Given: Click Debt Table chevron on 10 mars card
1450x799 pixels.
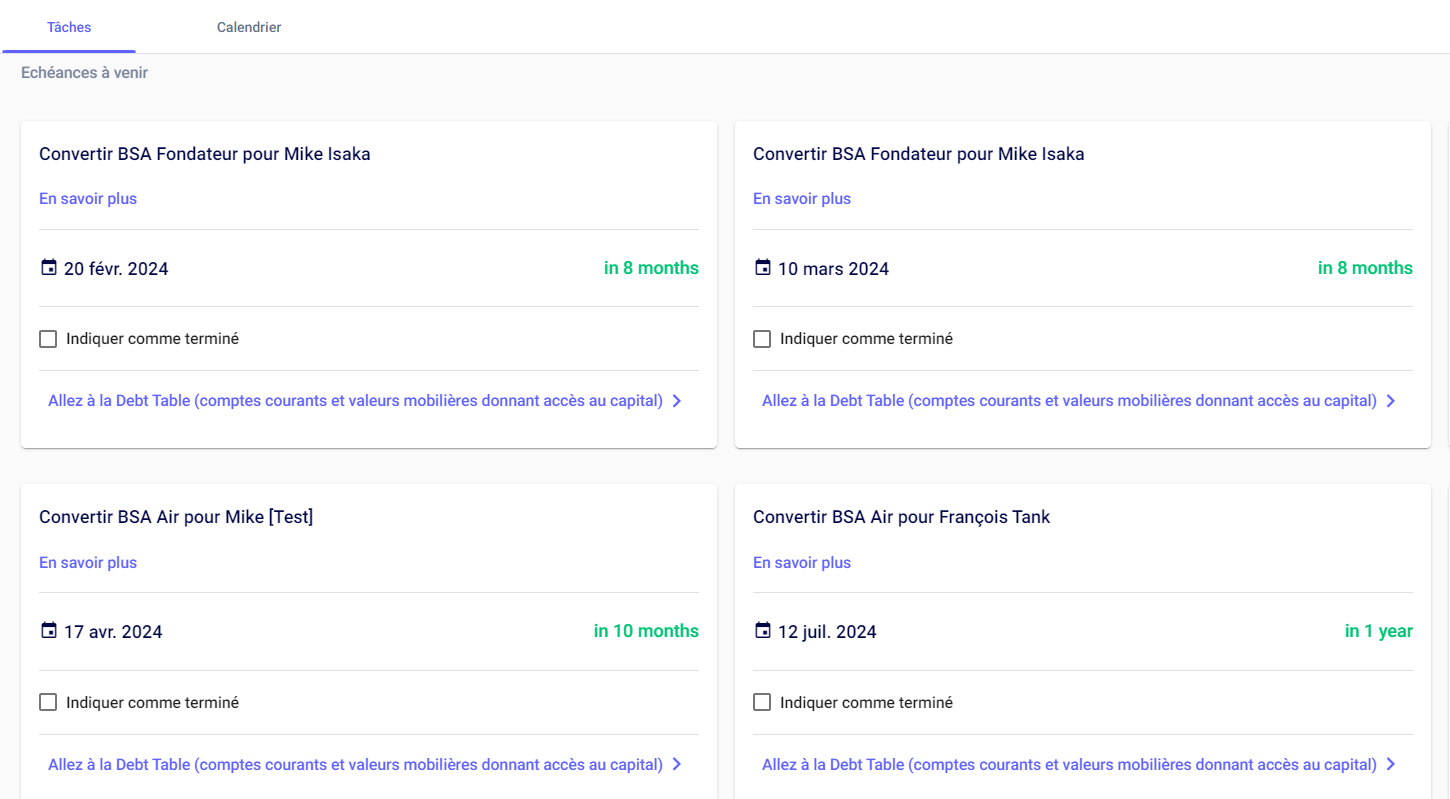Looking at the screenshot, I should (x=1391, y=401).
